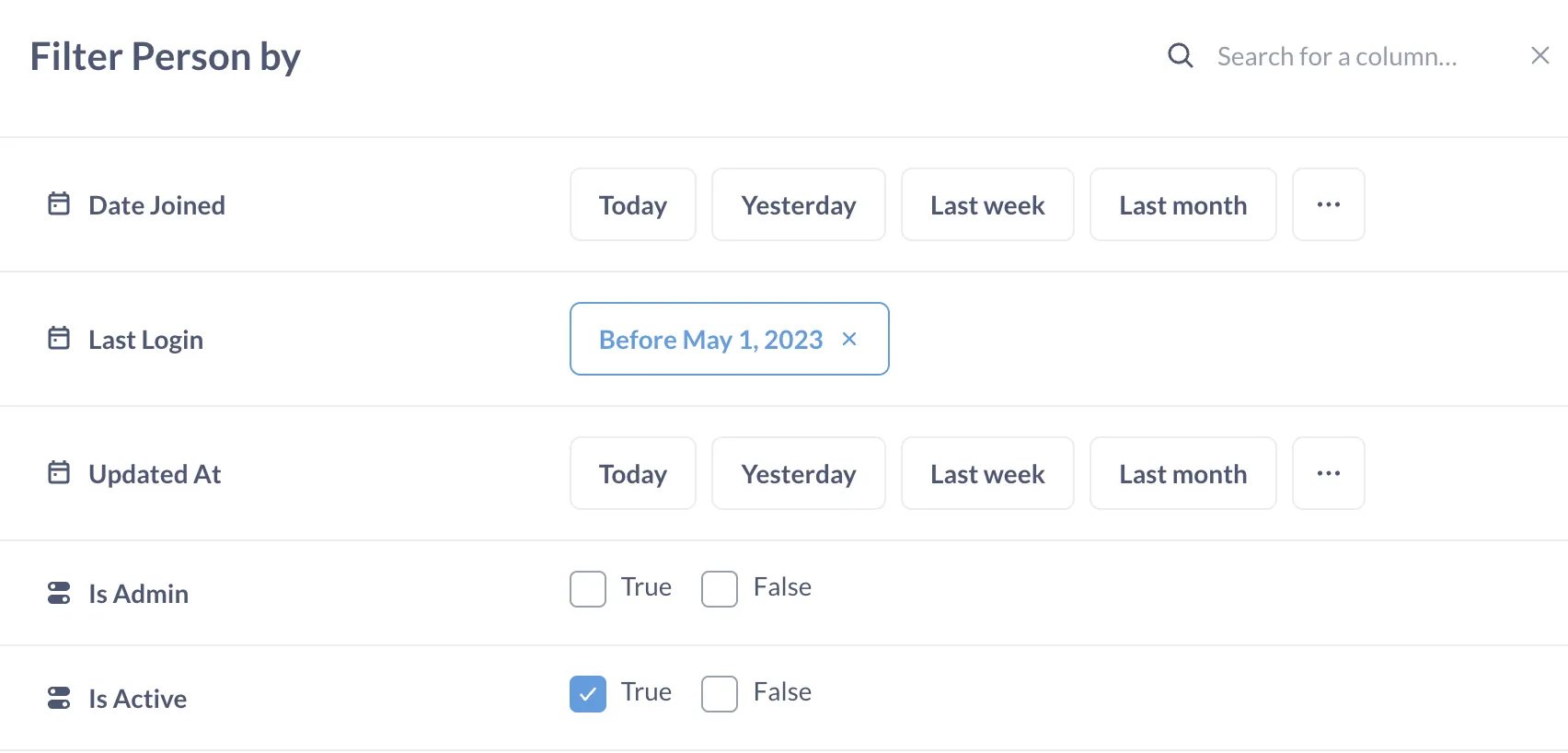The width and height of the screenshot is (1568, 753).
Task: Open more date options for Updated At
Action: click(1328, 473)
